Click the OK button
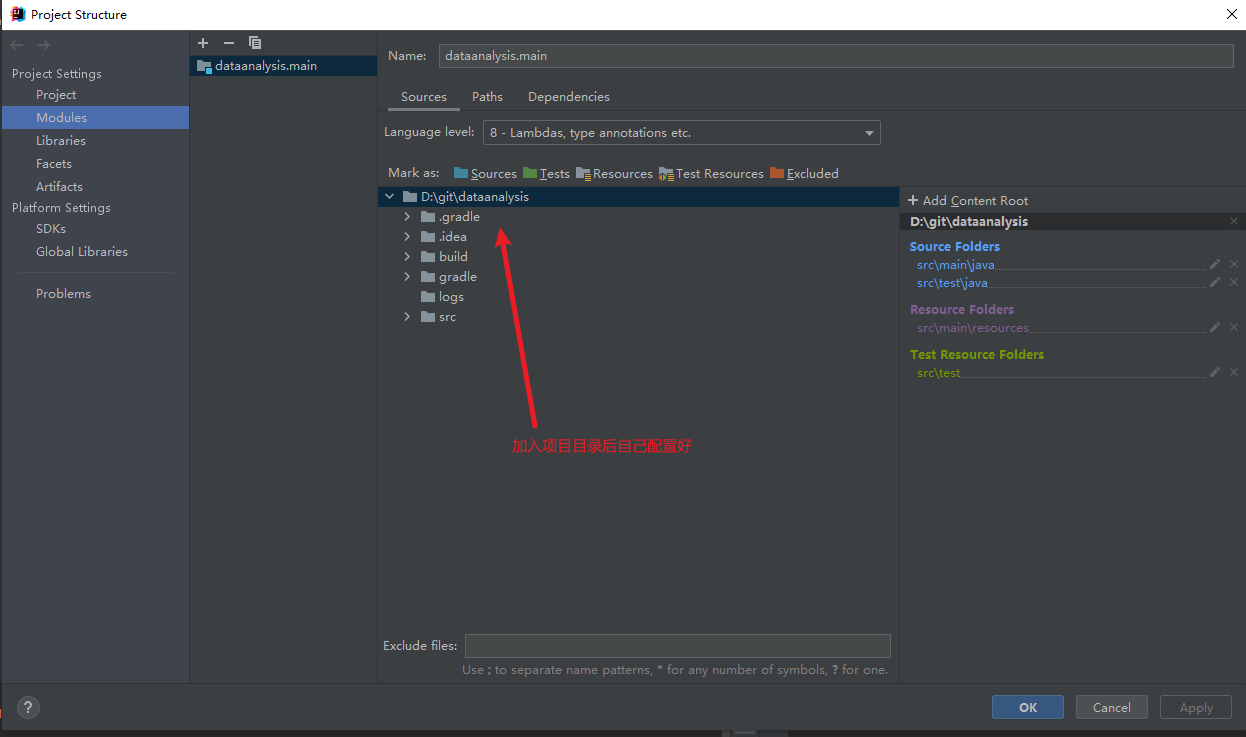This screenshot has width=1246, height=737. point(1028,707)
